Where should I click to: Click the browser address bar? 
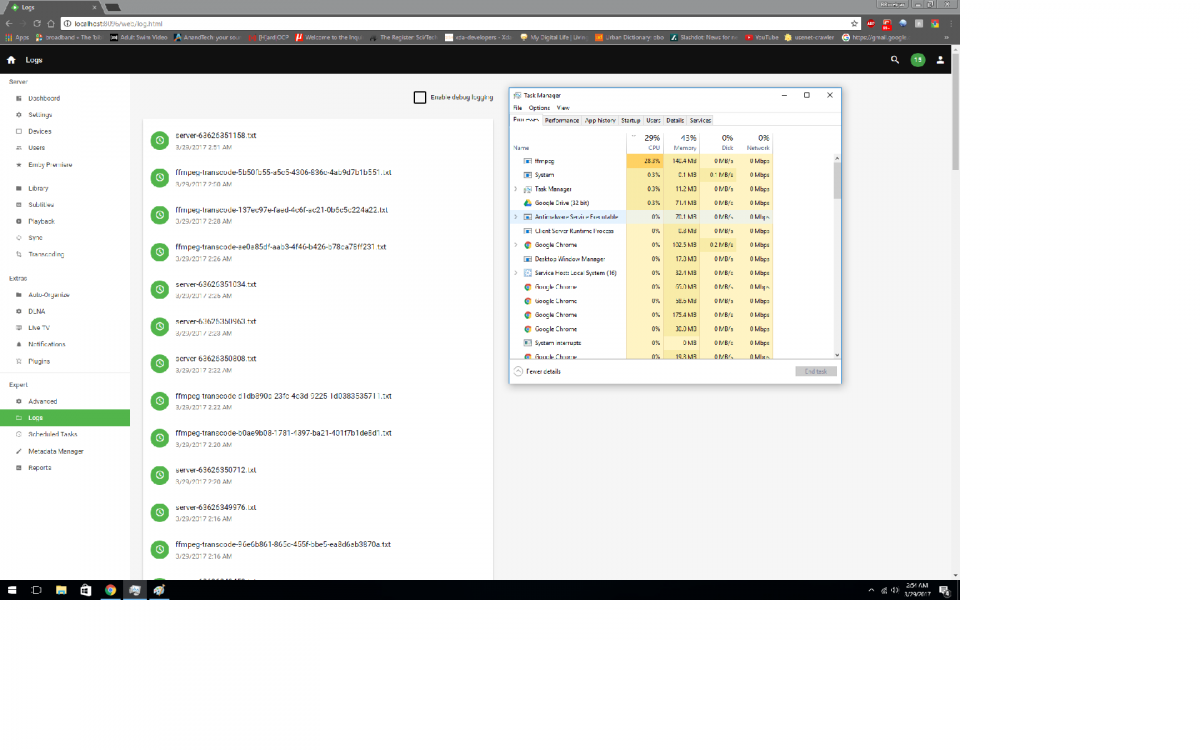[450, 23]
